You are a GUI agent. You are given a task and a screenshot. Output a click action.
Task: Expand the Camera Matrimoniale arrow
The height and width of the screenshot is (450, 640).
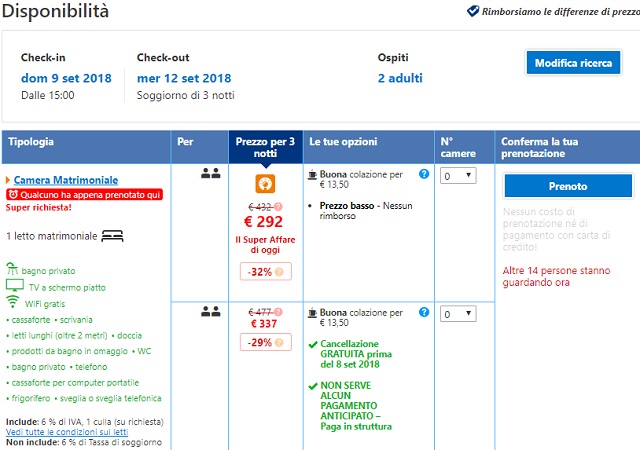coord(8,180)
